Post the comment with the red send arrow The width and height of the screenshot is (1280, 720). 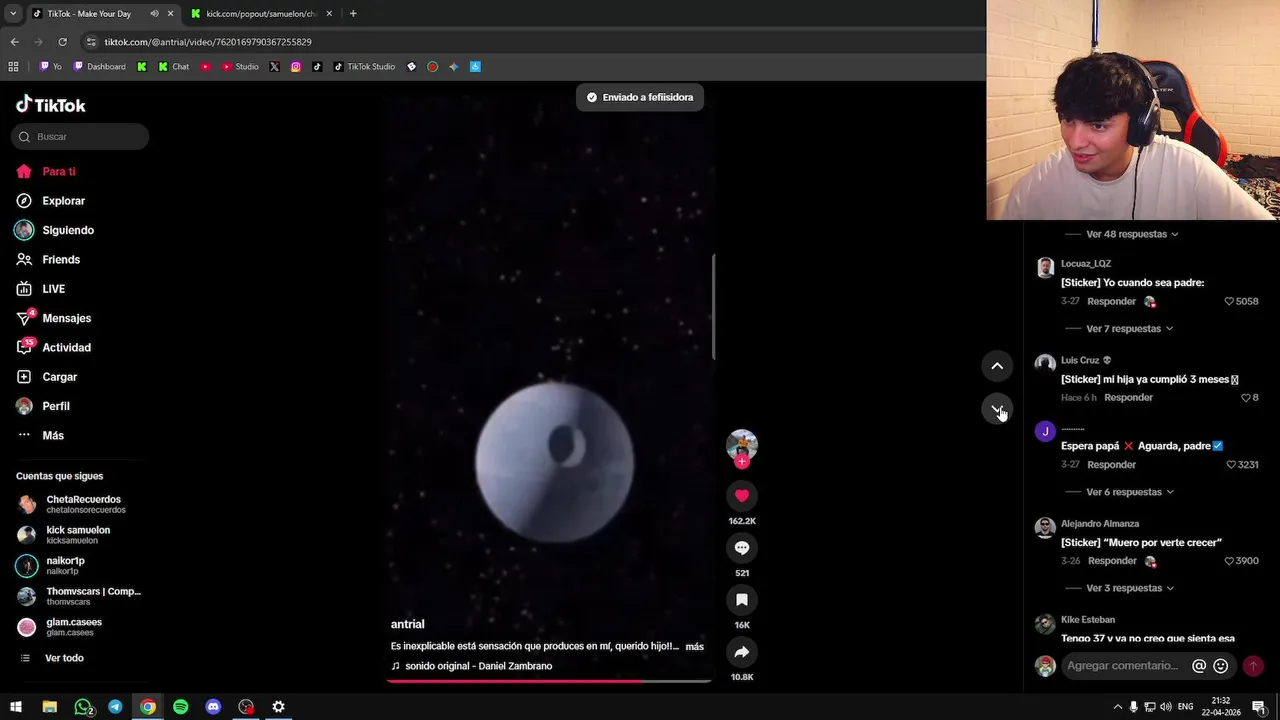click(1253, 666)
